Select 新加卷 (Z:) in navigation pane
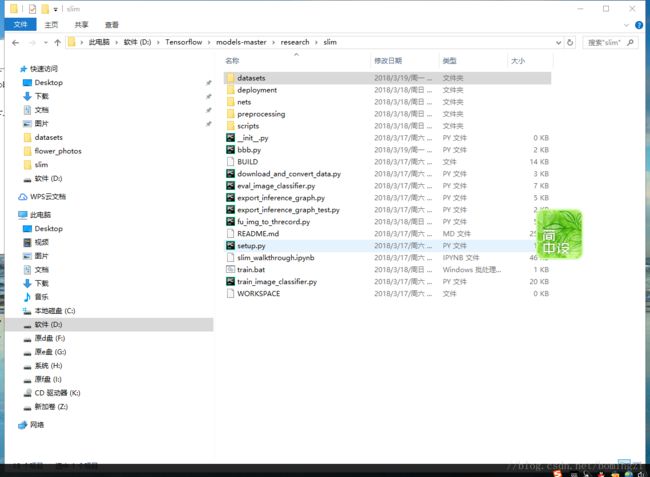 pyautogui.click(x=51, y=406)
